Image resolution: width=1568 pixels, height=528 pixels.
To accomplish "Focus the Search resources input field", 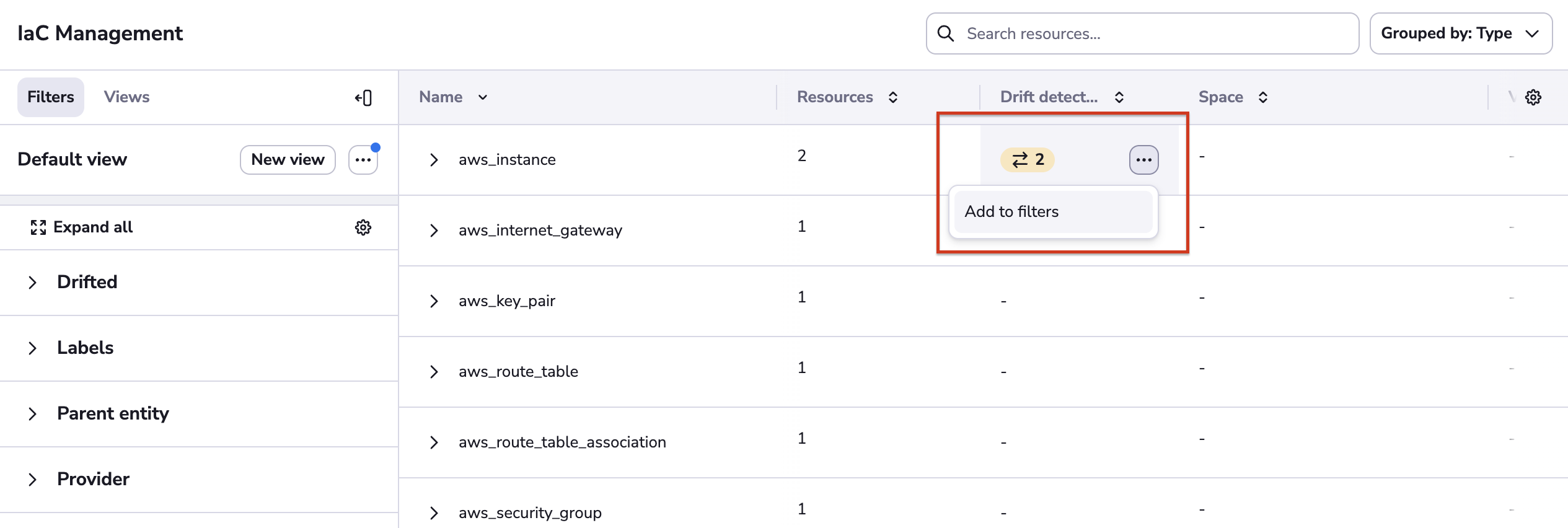I will click(x=1153, y=33).
